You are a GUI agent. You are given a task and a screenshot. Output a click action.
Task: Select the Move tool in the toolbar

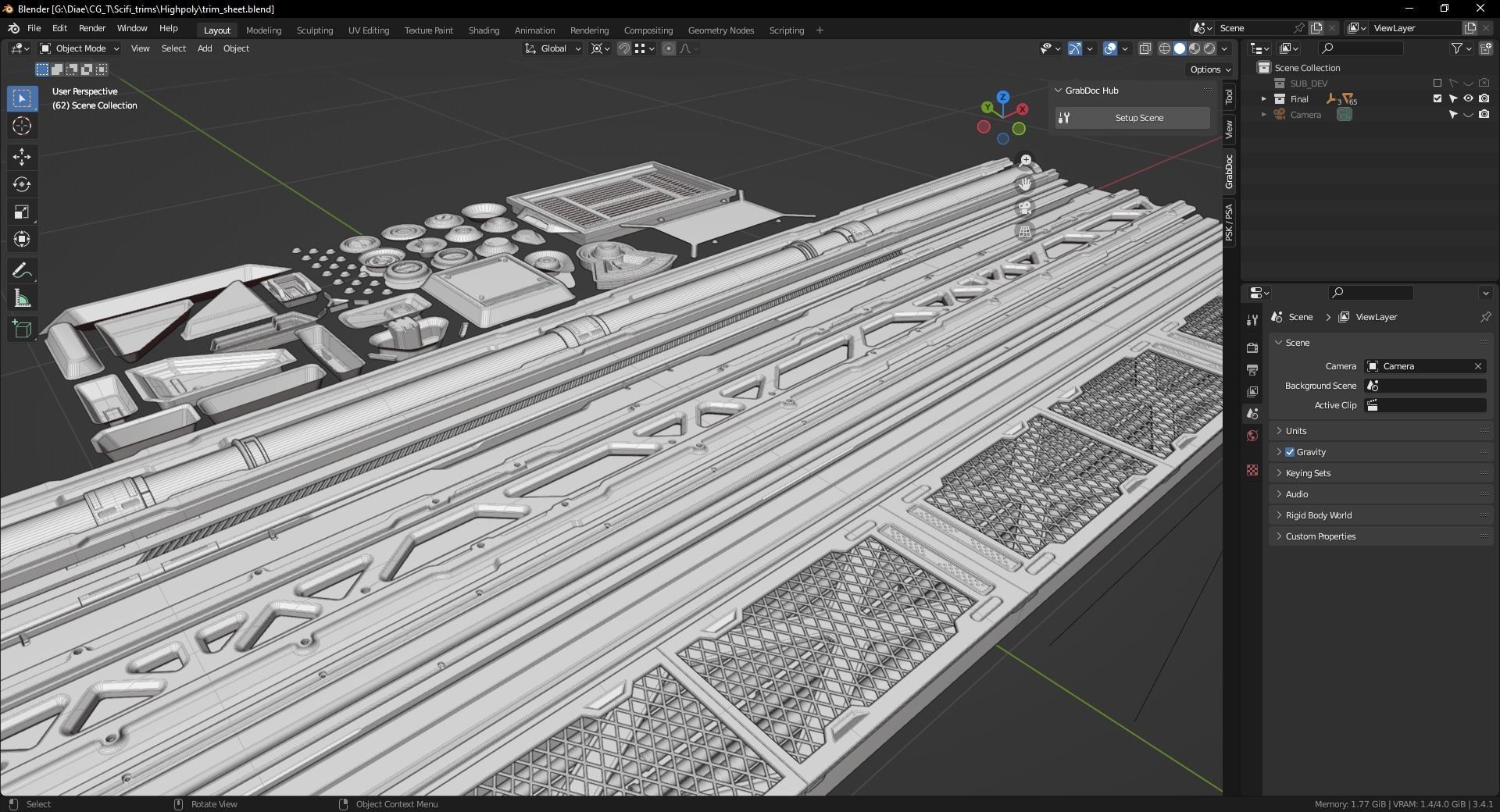22,157
